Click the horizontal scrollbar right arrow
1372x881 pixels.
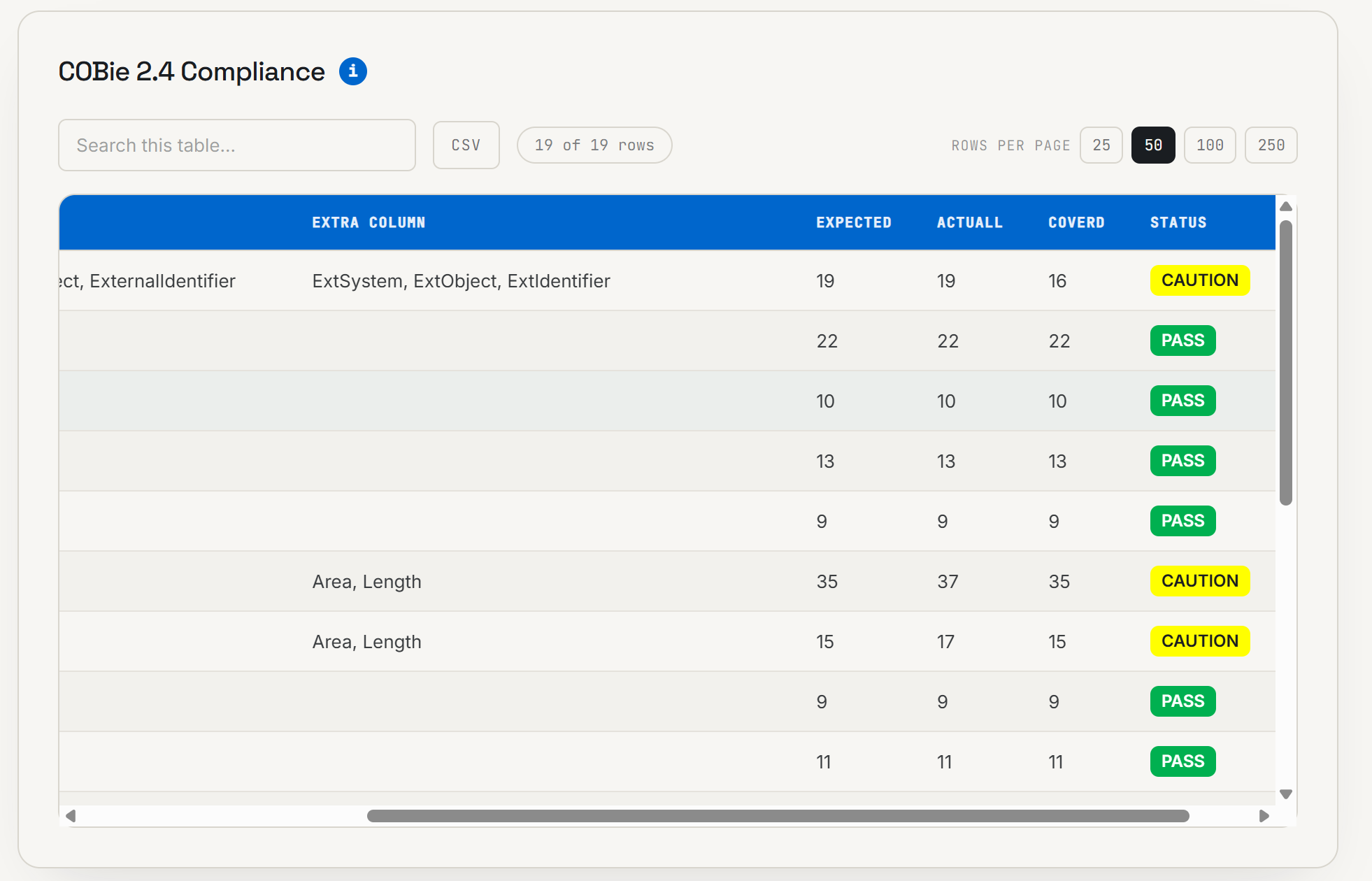1264,816
